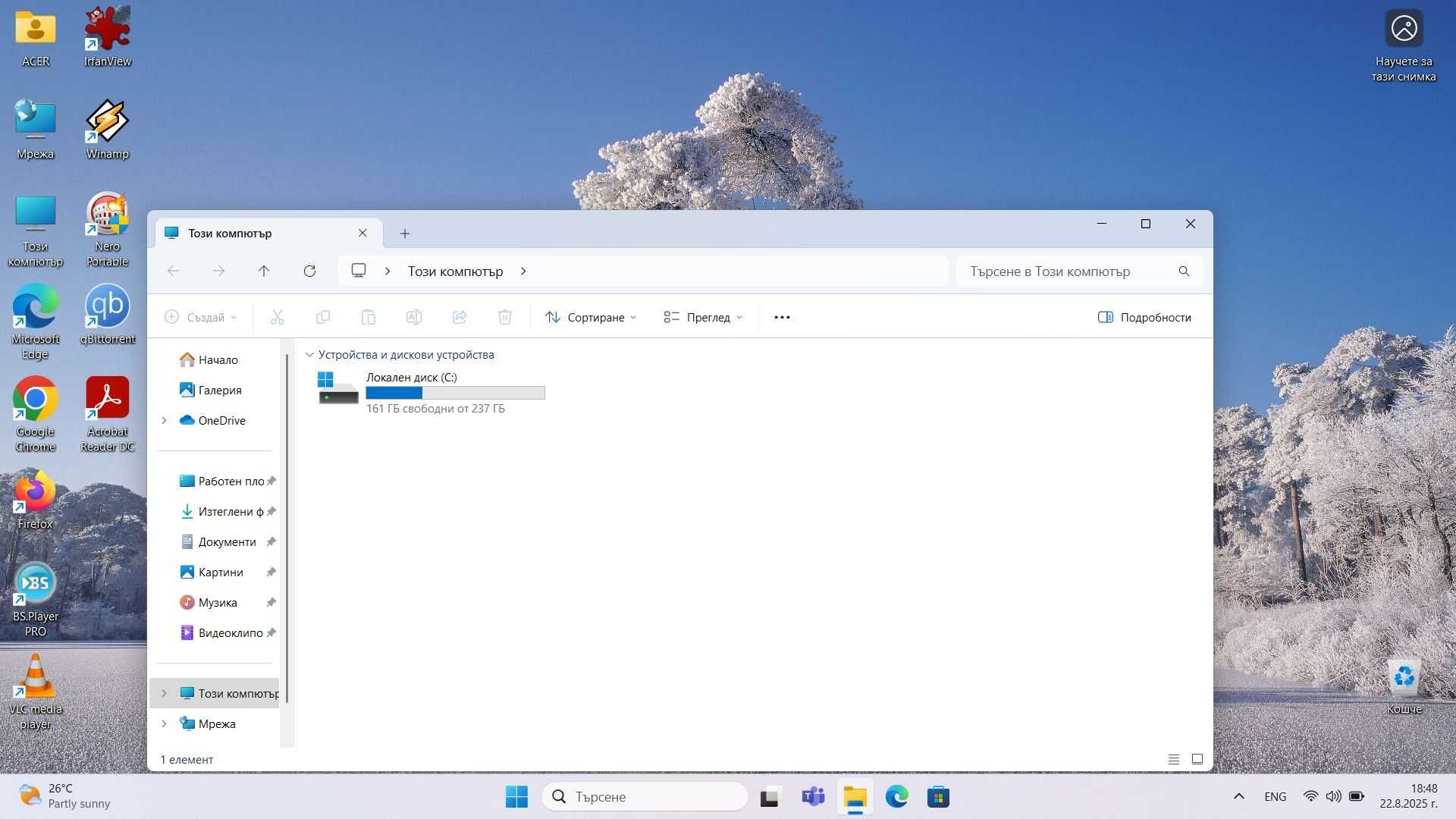1456x819 pixels.
Task: Open the See more three-dots menu
Action: click(782, 317)
